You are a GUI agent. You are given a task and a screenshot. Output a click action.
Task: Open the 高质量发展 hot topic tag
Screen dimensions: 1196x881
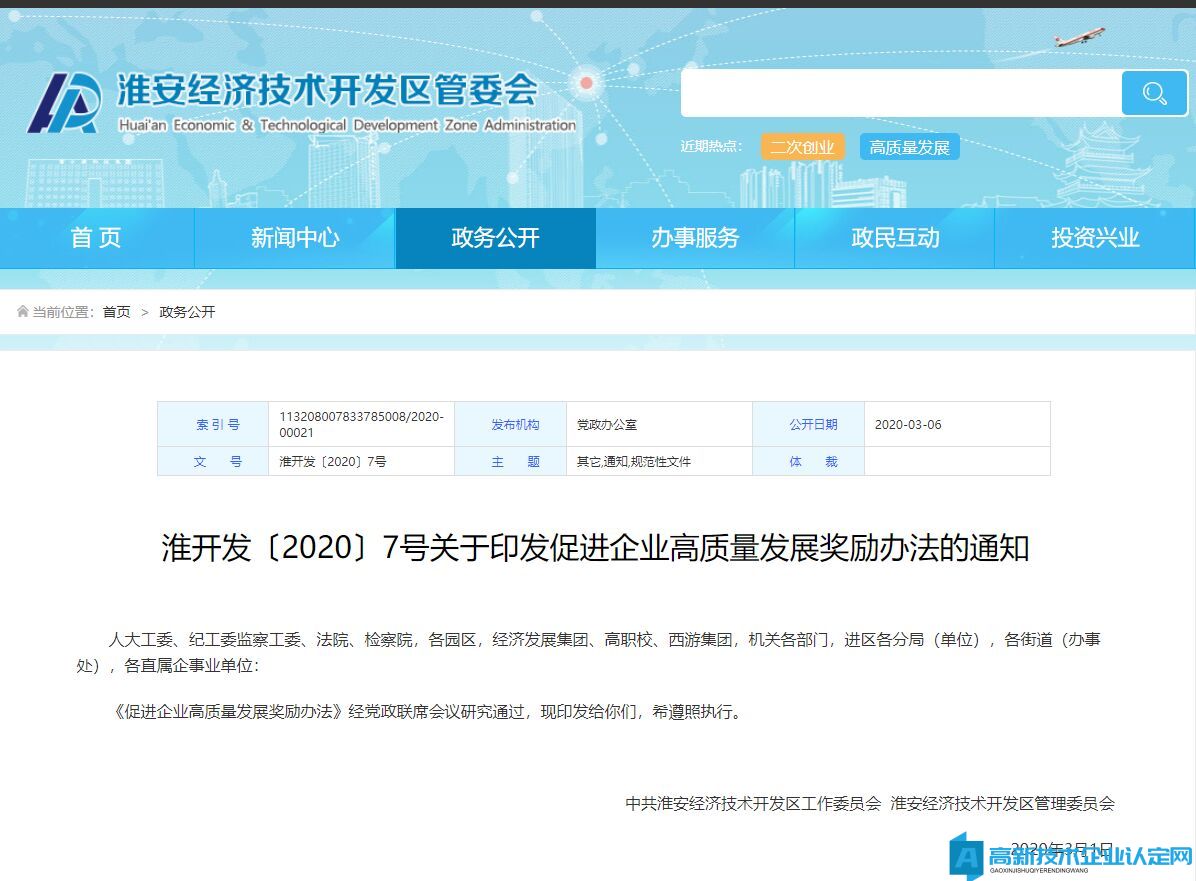[x=909, y=147]
